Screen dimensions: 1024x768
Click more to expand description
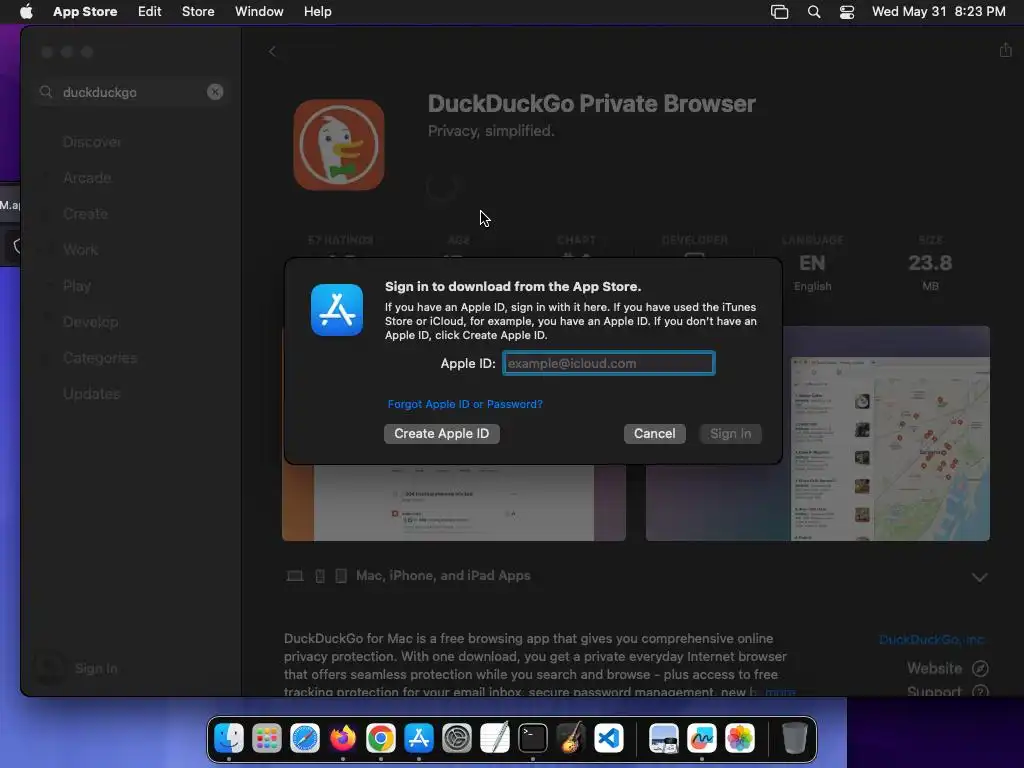780,691
